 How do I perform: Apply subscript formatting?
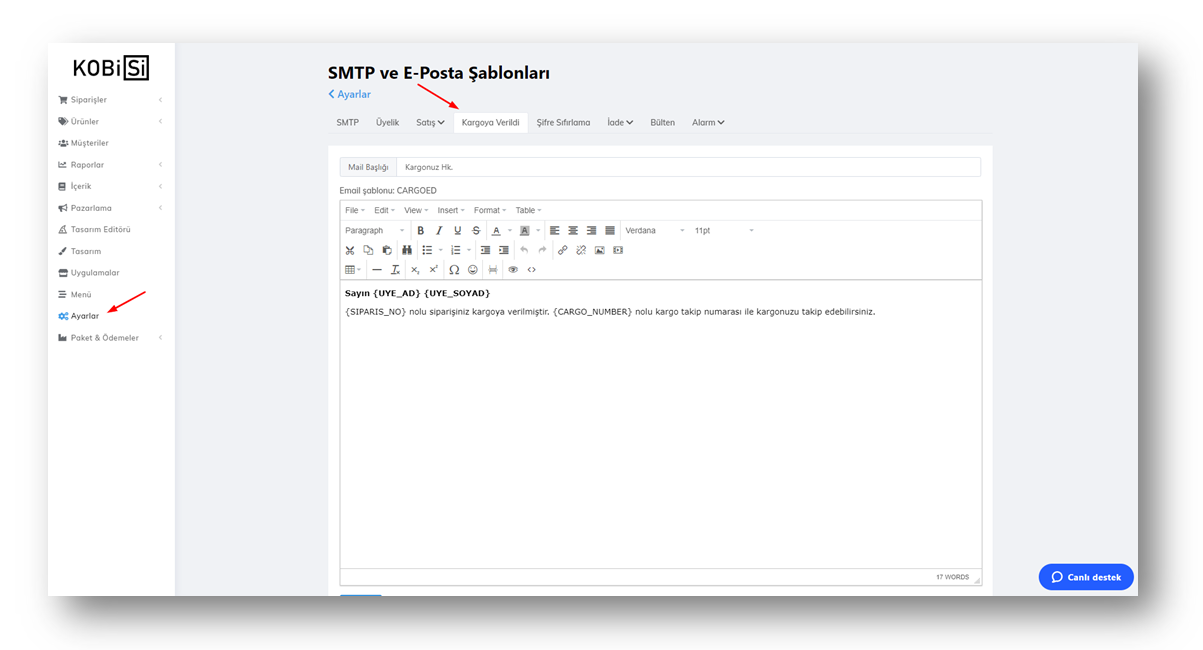tap(415, 269)
